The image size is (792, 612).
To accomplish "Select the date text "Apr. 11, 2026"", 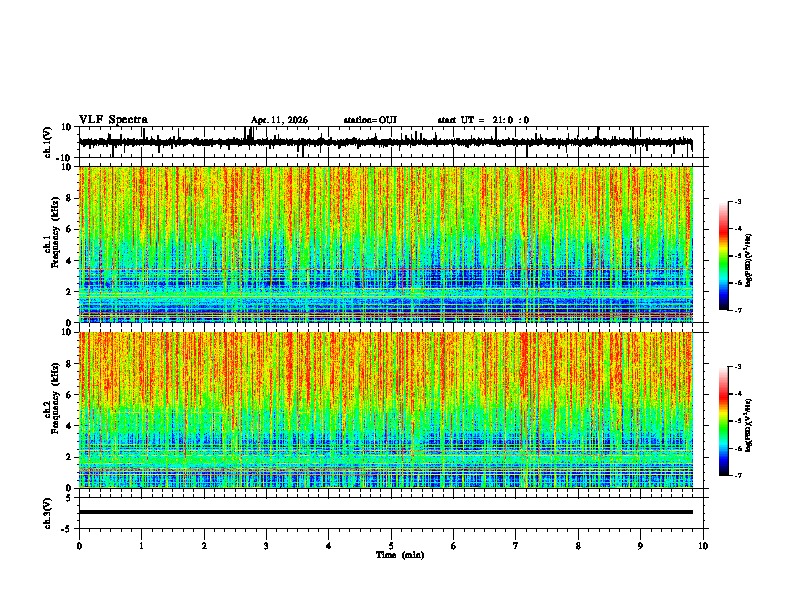I will pos(279,120).
